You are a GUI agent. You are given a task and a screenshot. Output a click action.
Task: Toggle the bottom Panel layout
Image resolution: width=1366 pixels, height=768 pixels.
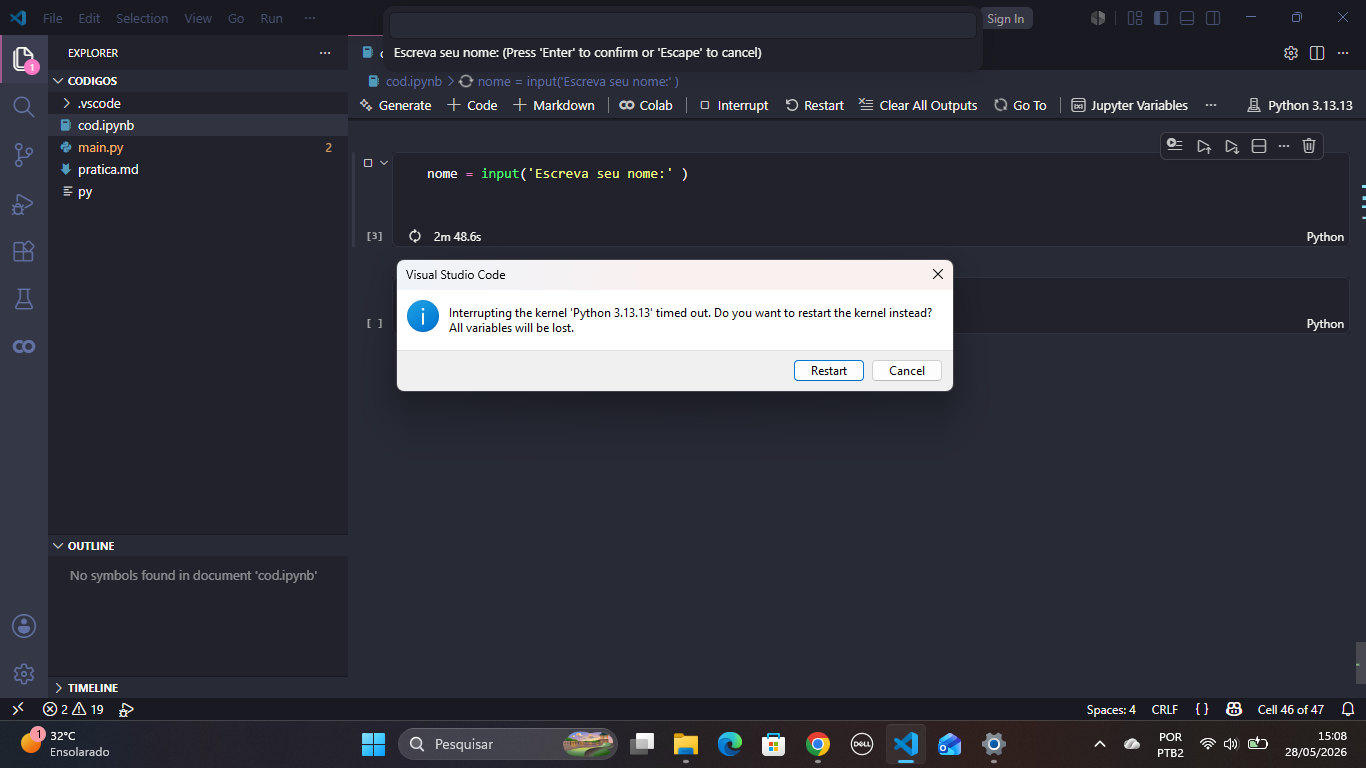pyautogui.click(x=1187, y=18)
